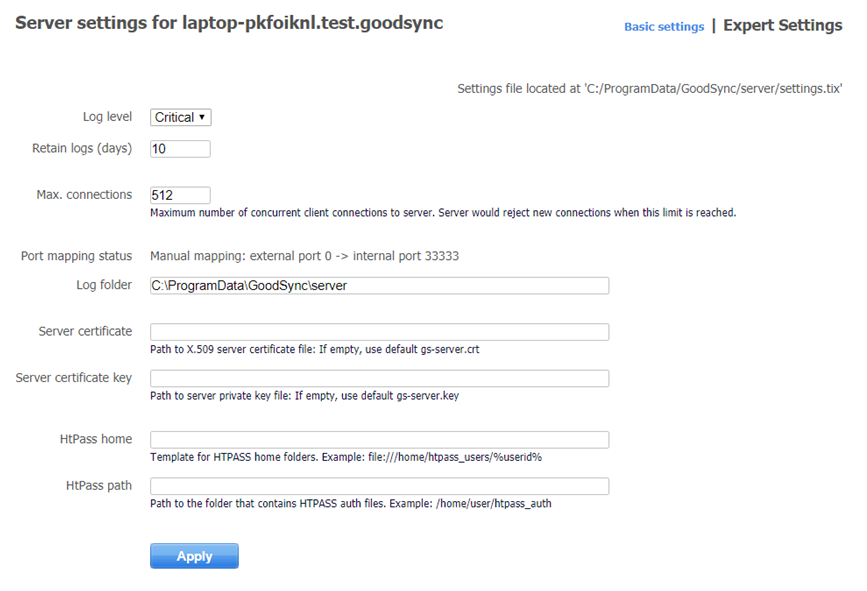867x591 pixels.
Task: Select the Log folder path field
Action: click(x=379, y=286)
